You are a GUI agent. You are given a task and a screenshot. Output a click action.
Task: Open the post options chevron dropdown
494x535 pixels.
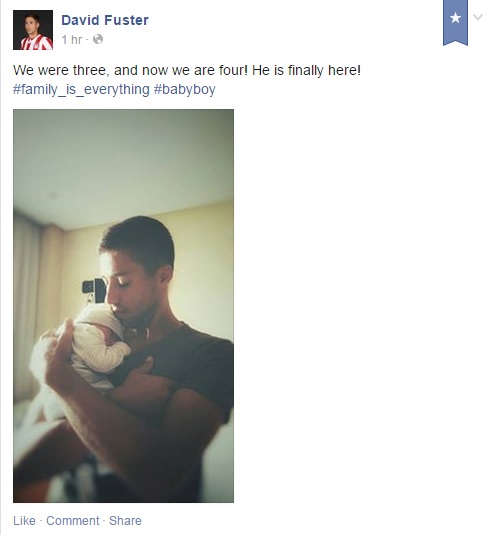[x=478, y=17]
